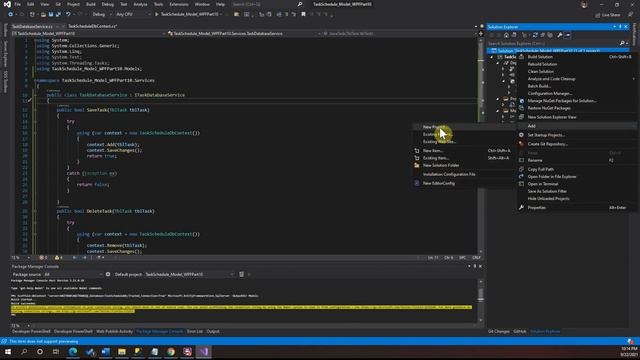Open the Build menu
This screenshot has width=640, height=360.
click(91, 4)
